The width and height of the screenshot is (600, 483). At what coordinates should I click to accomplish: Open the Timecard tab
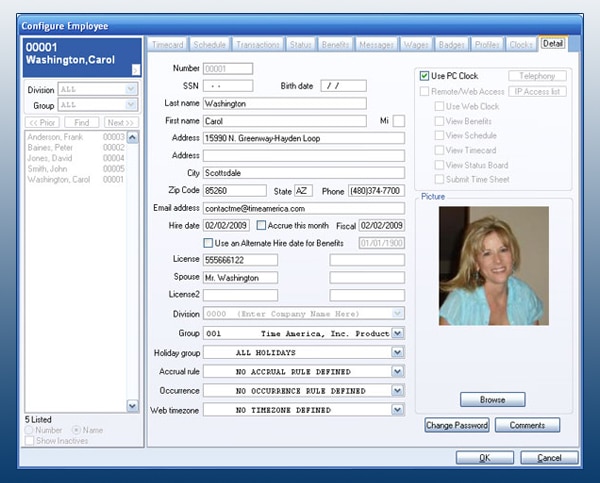click(168, 45)
